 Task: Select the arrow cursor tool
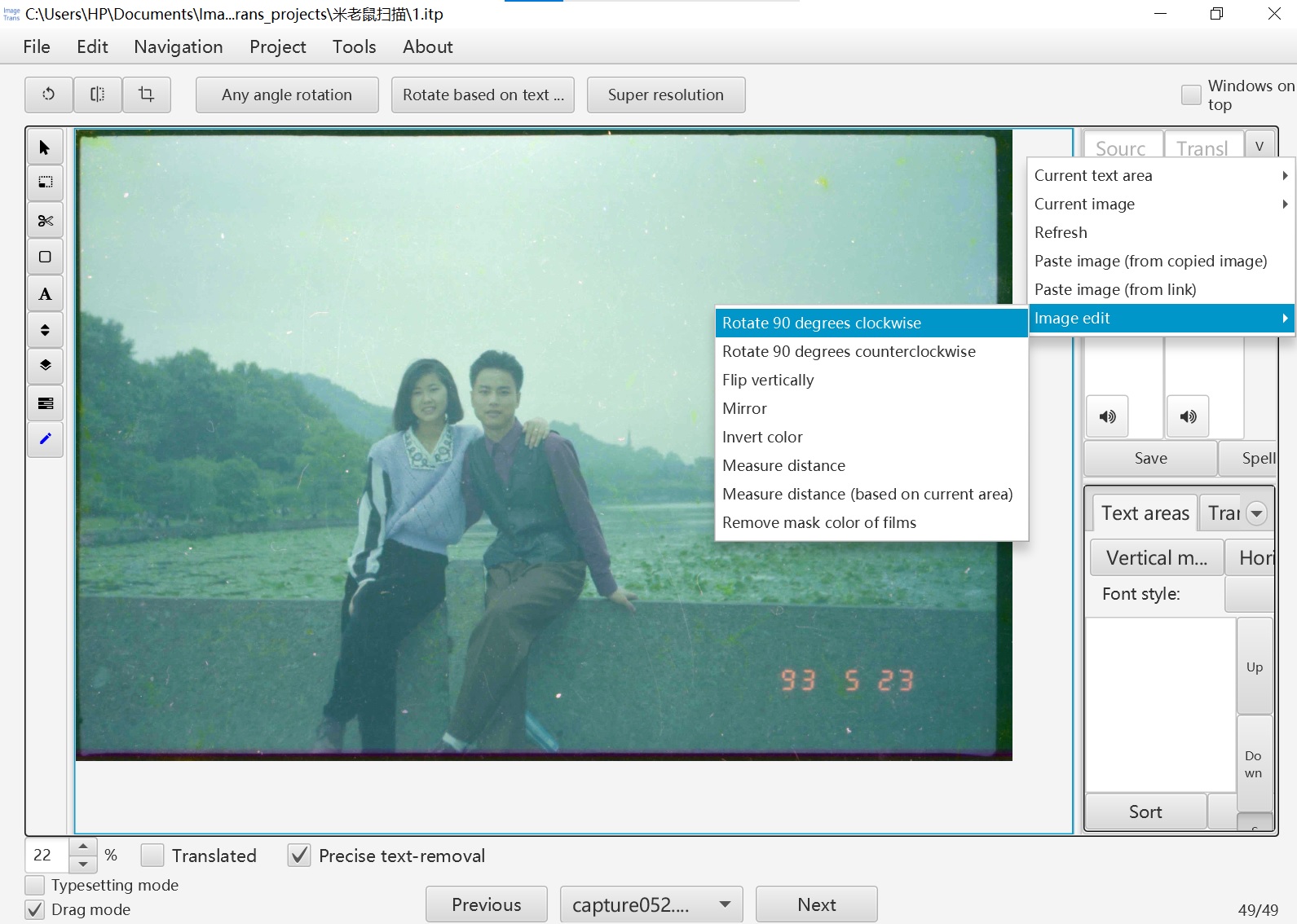coord(45,147)
